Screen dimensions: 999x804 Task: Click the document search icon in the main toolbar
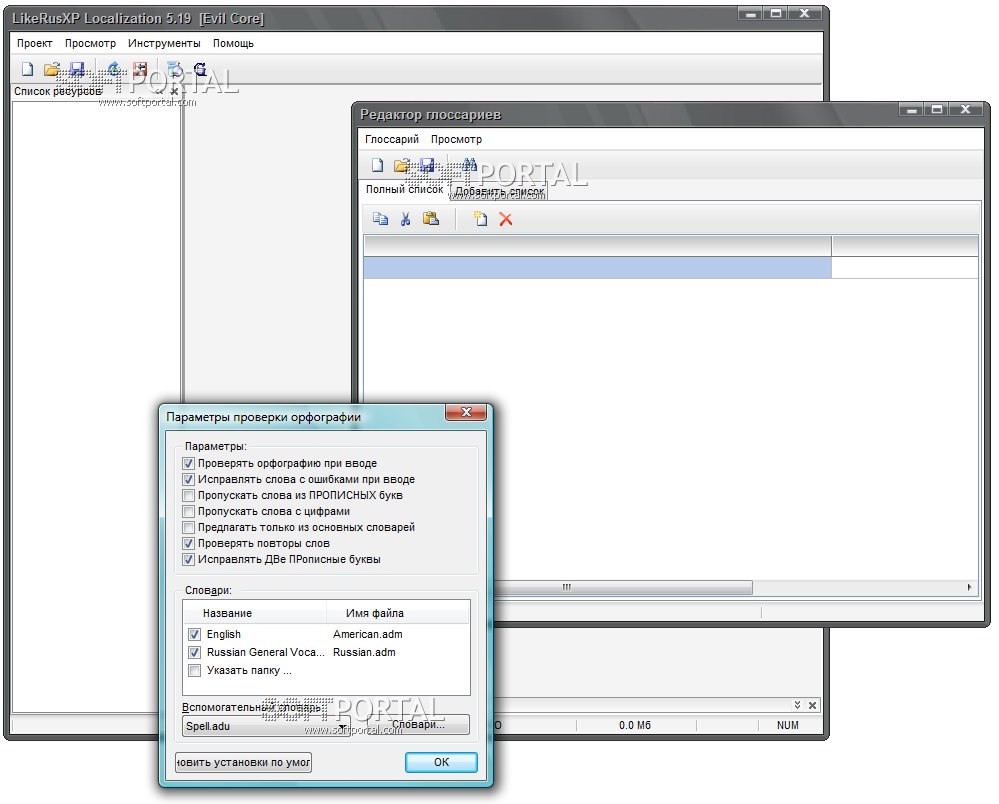pyautogui.click(x=175, y=69)
